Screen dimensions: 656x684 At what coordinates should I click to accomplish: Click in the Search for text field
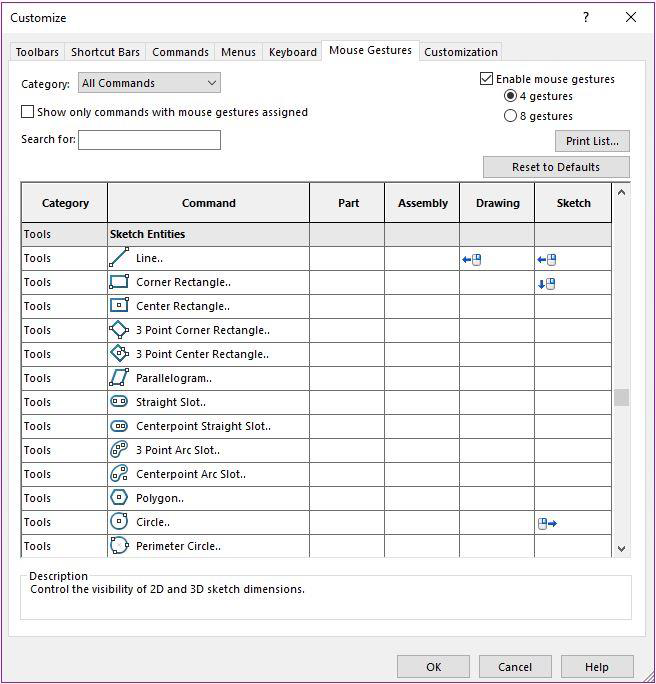tap(149, 140)
